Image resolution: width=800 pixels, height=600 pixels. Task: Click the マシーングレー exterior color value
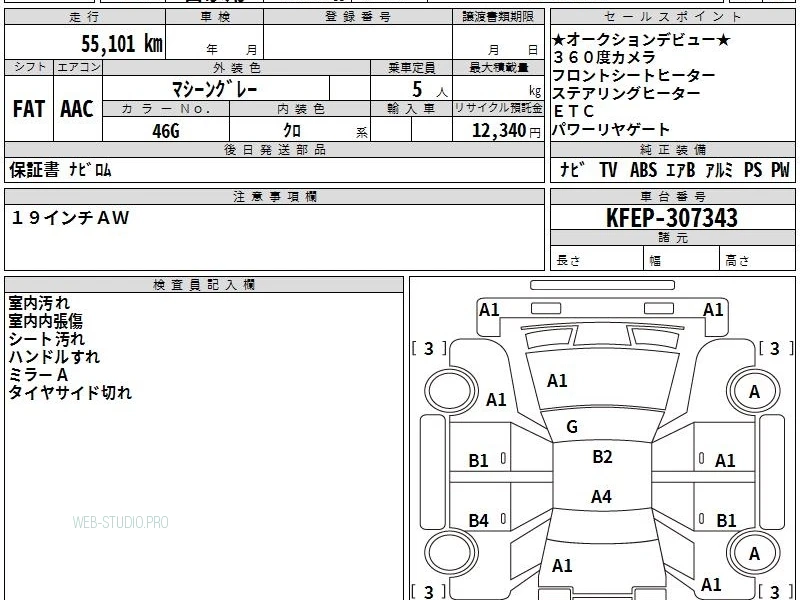215,89
